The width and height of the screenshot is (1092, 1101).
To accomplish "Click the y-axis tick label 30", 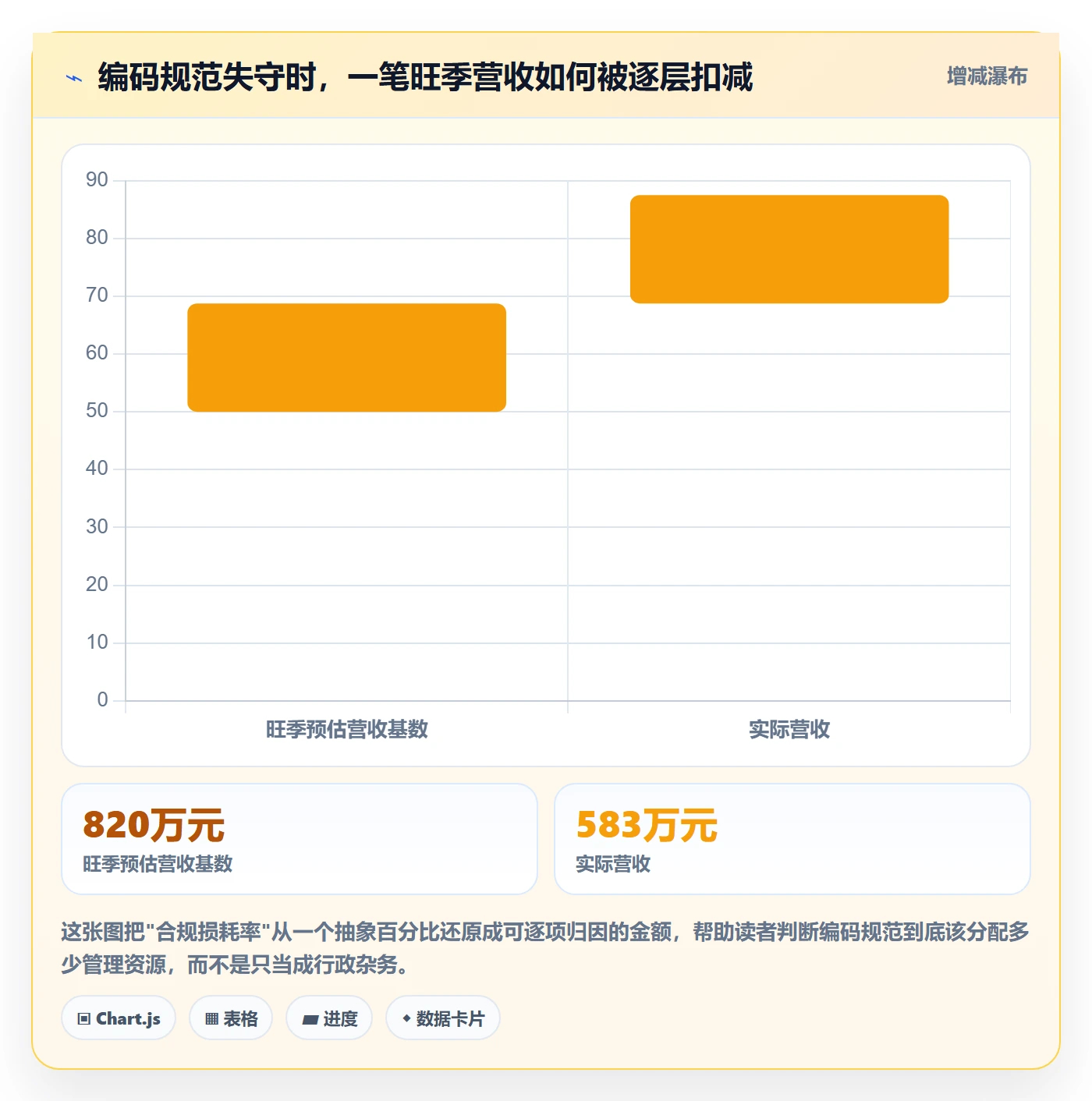I will [x=97, y=526].
